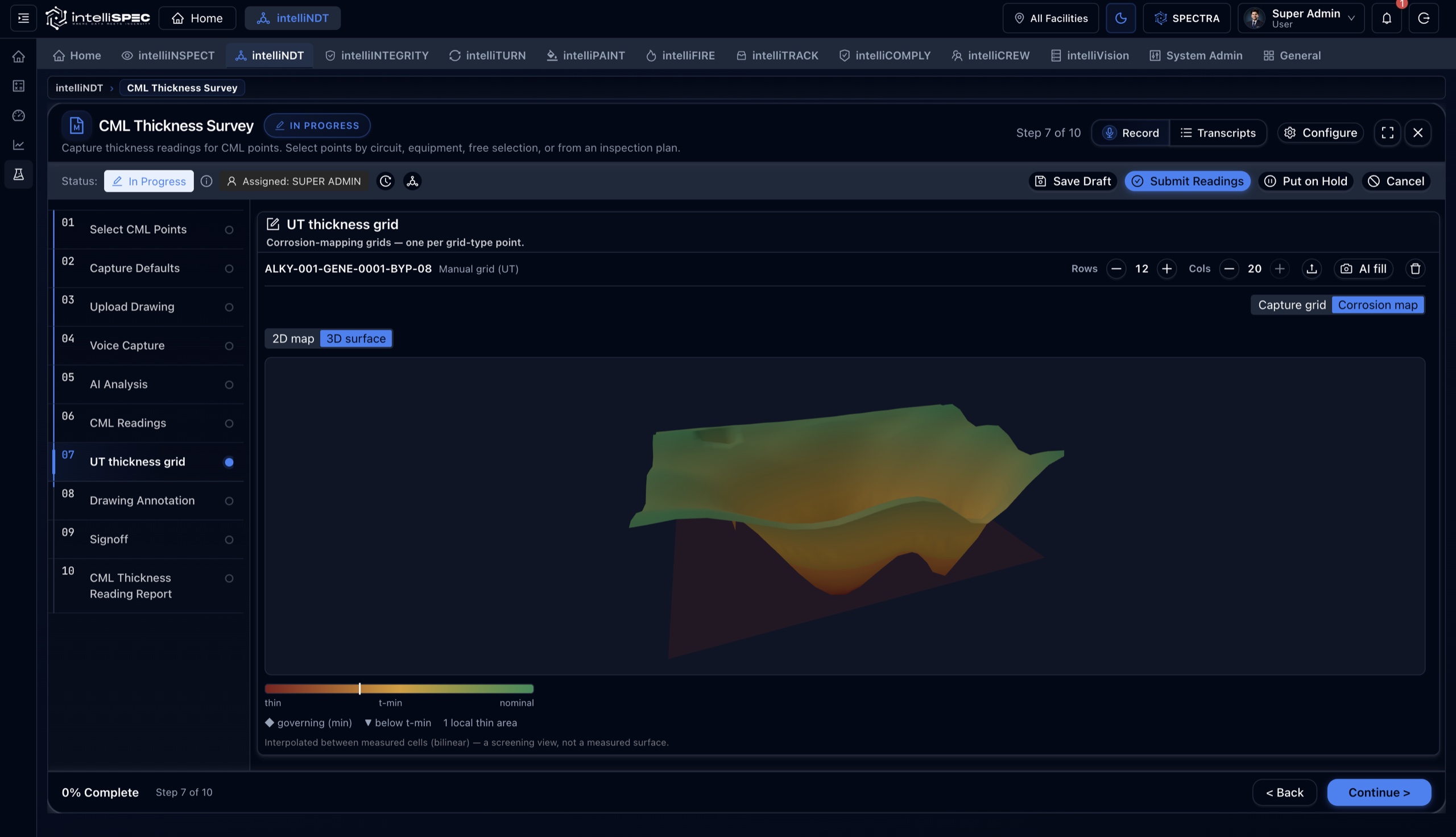Click the UT thickness grid edit icon
The width and height of the screenshot is (1456, 837).
pos(272,224)
